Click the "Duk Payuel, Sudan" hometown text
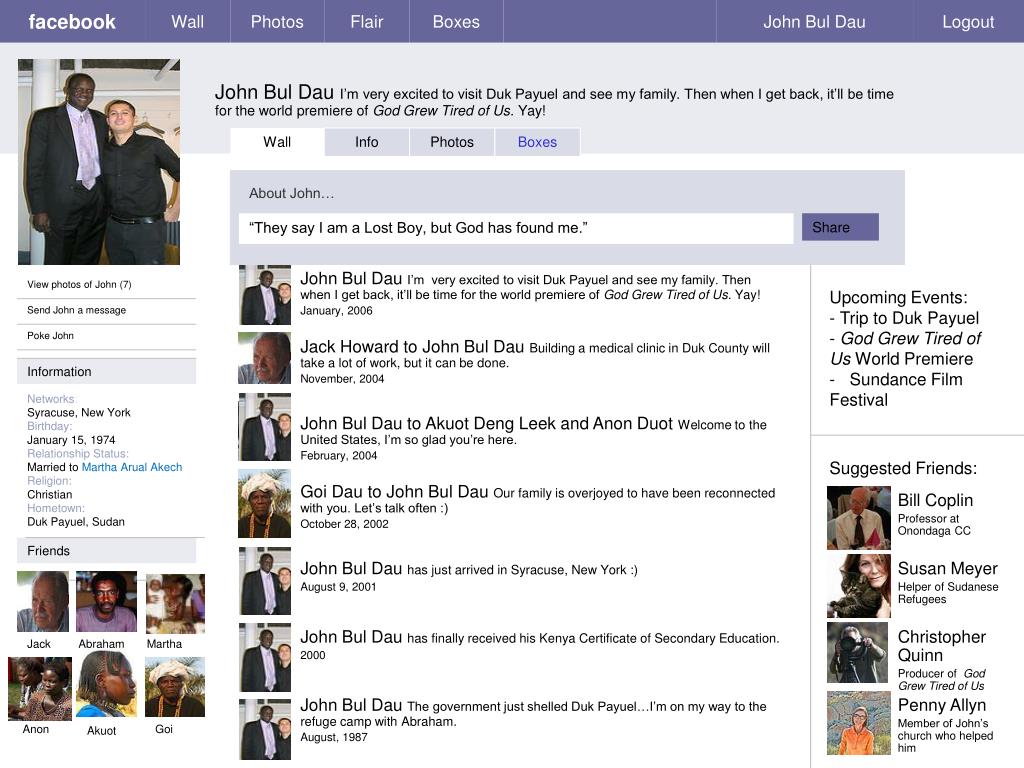 coord(76,522)
